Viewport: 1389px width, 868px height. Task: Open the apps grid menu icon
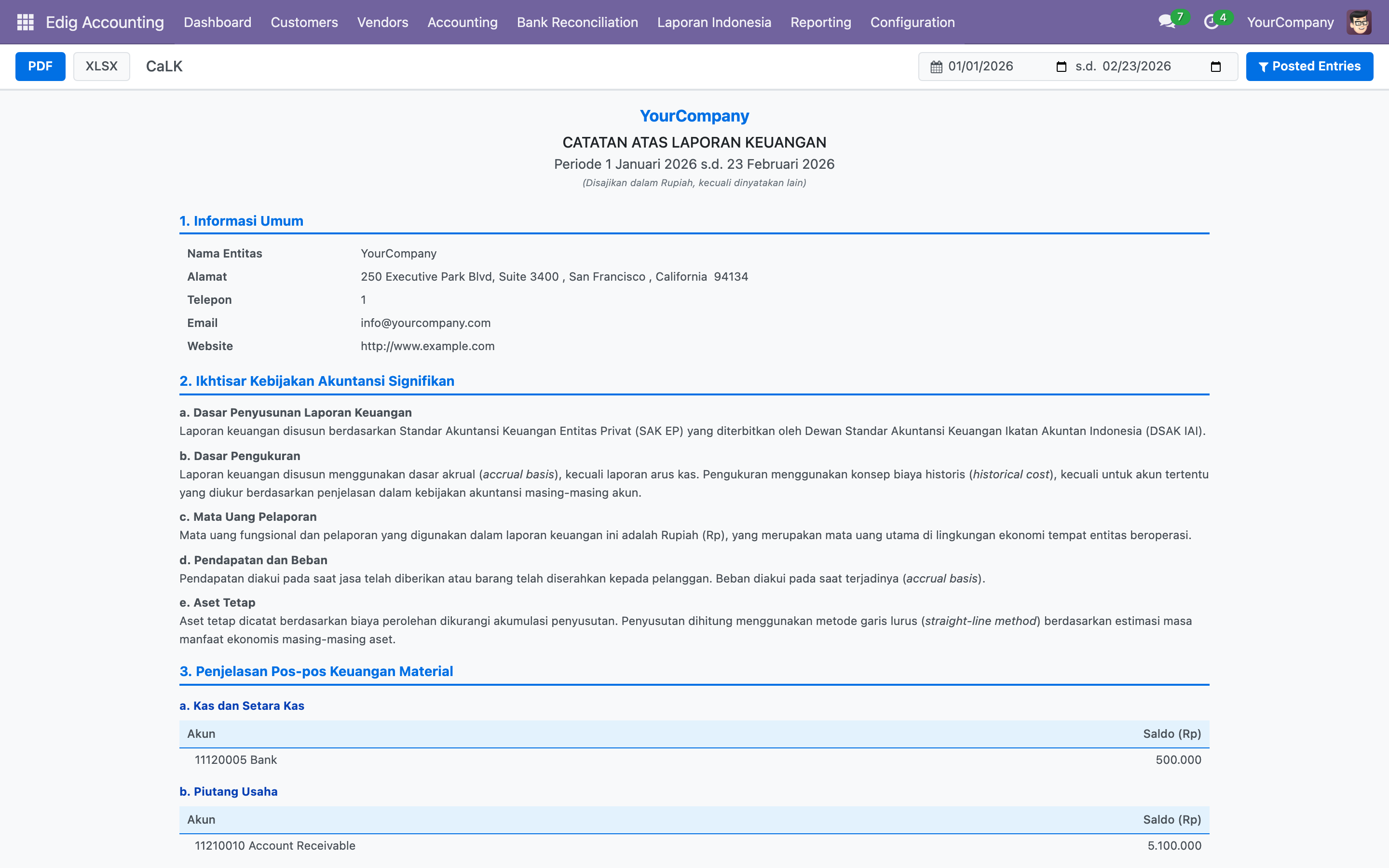pos(25,22)
